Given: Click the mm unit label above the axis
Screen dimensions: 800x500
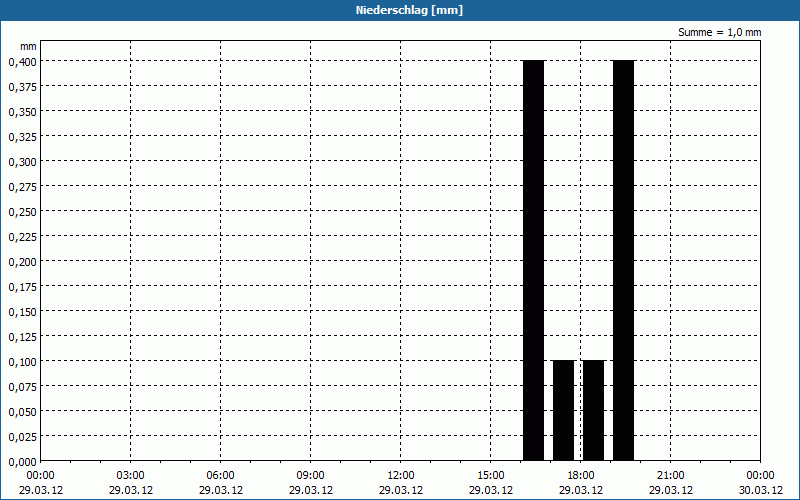Looking at the screenshot, I should click(29, 46).
